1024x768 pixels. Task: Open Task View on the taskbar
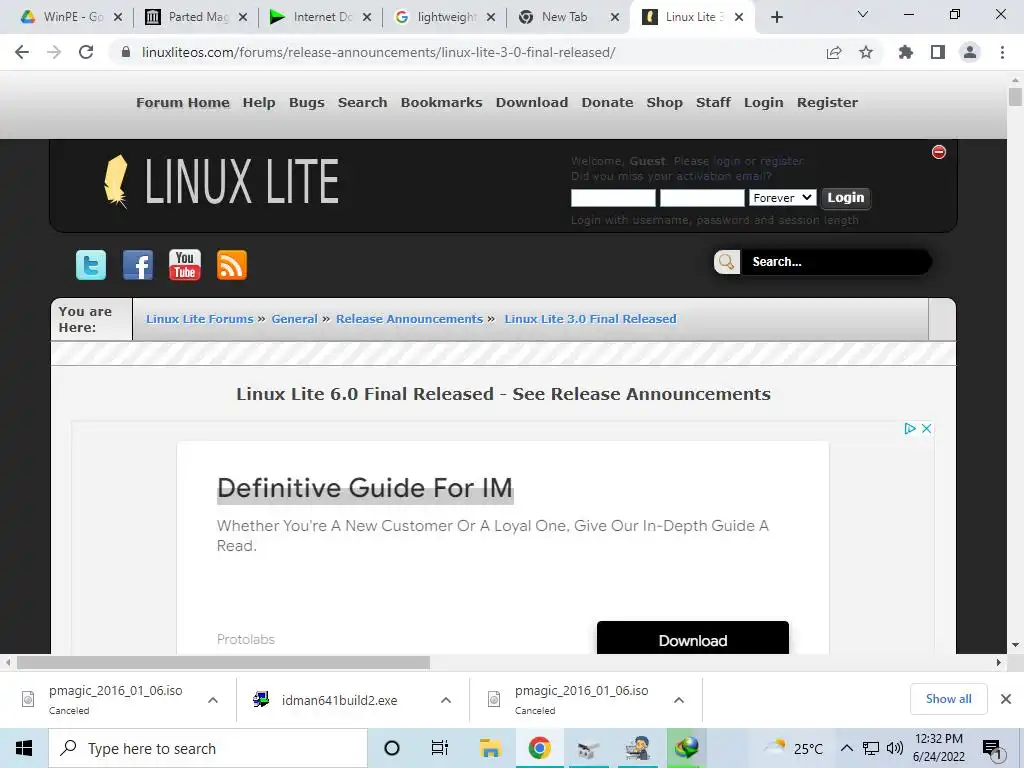point(440,748)
